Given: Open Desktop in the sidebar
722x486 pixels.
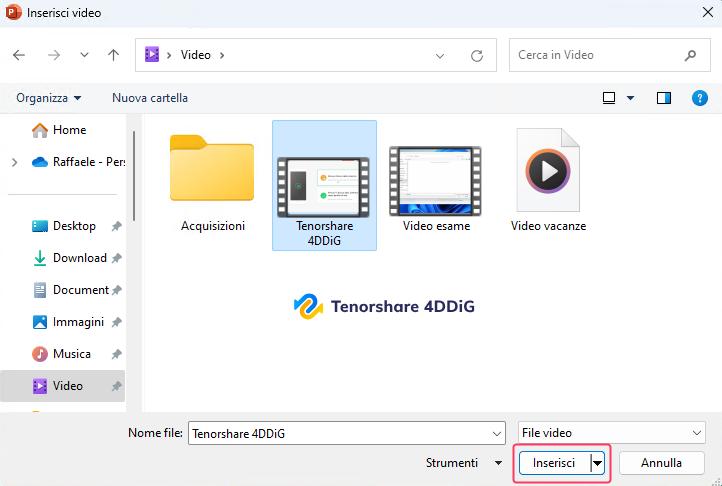Looking at the screenshot, I should [x=63, y=226].
